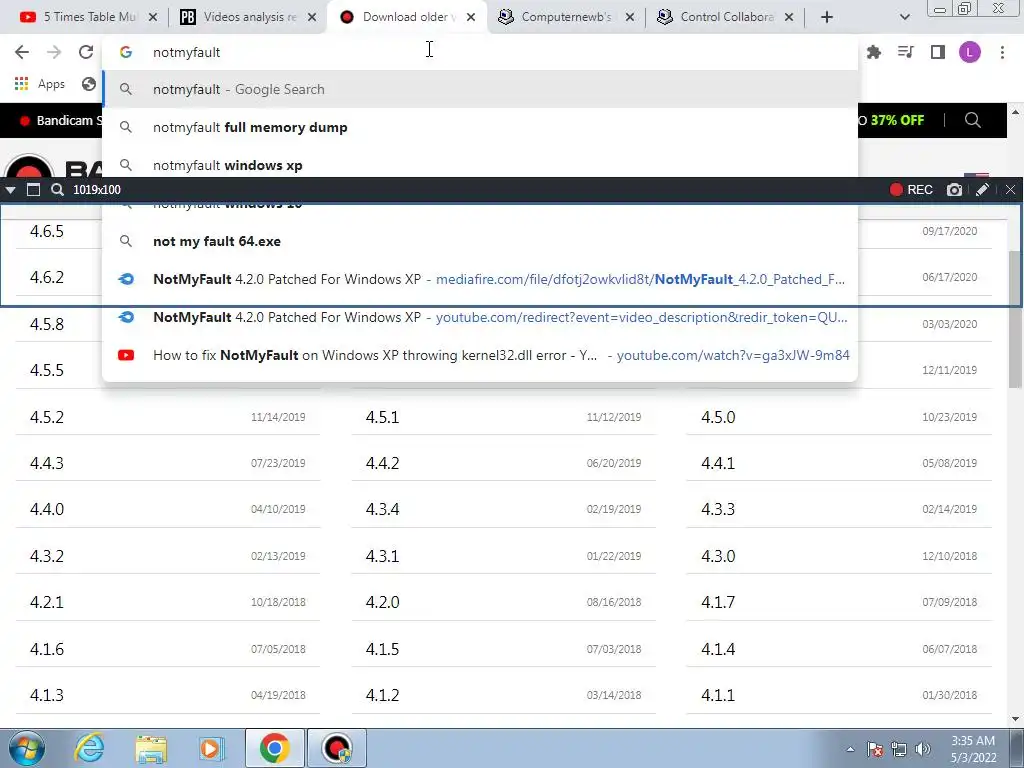Close the 5 Times Table tab

153,17
